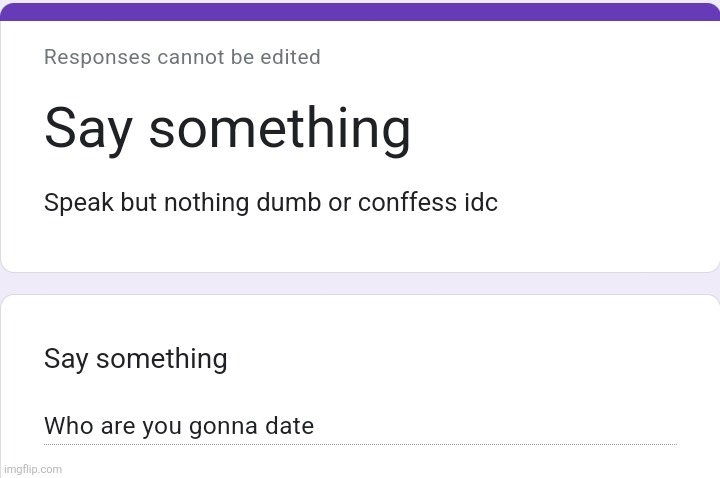Click the "Responses cannot be edited" notice
Screen dimensions: 720x478
pos(182,57)
